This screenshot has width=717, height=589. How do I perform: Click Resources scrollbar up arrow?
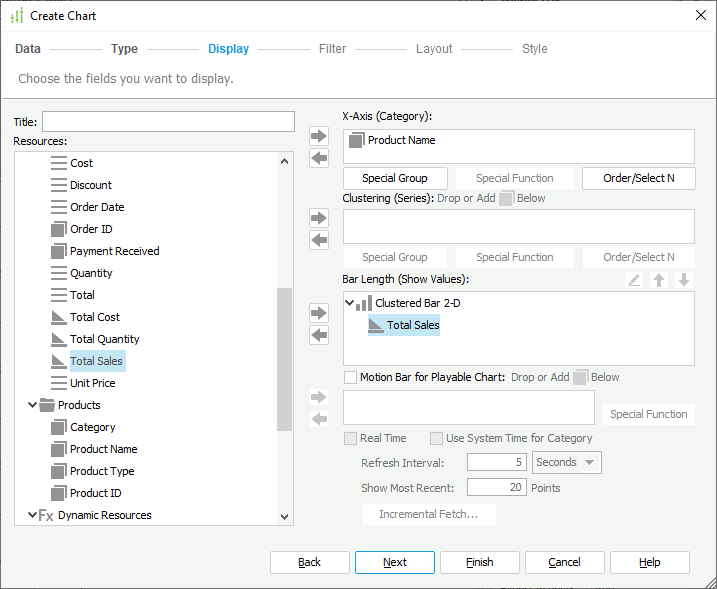(x=284, y=161)
